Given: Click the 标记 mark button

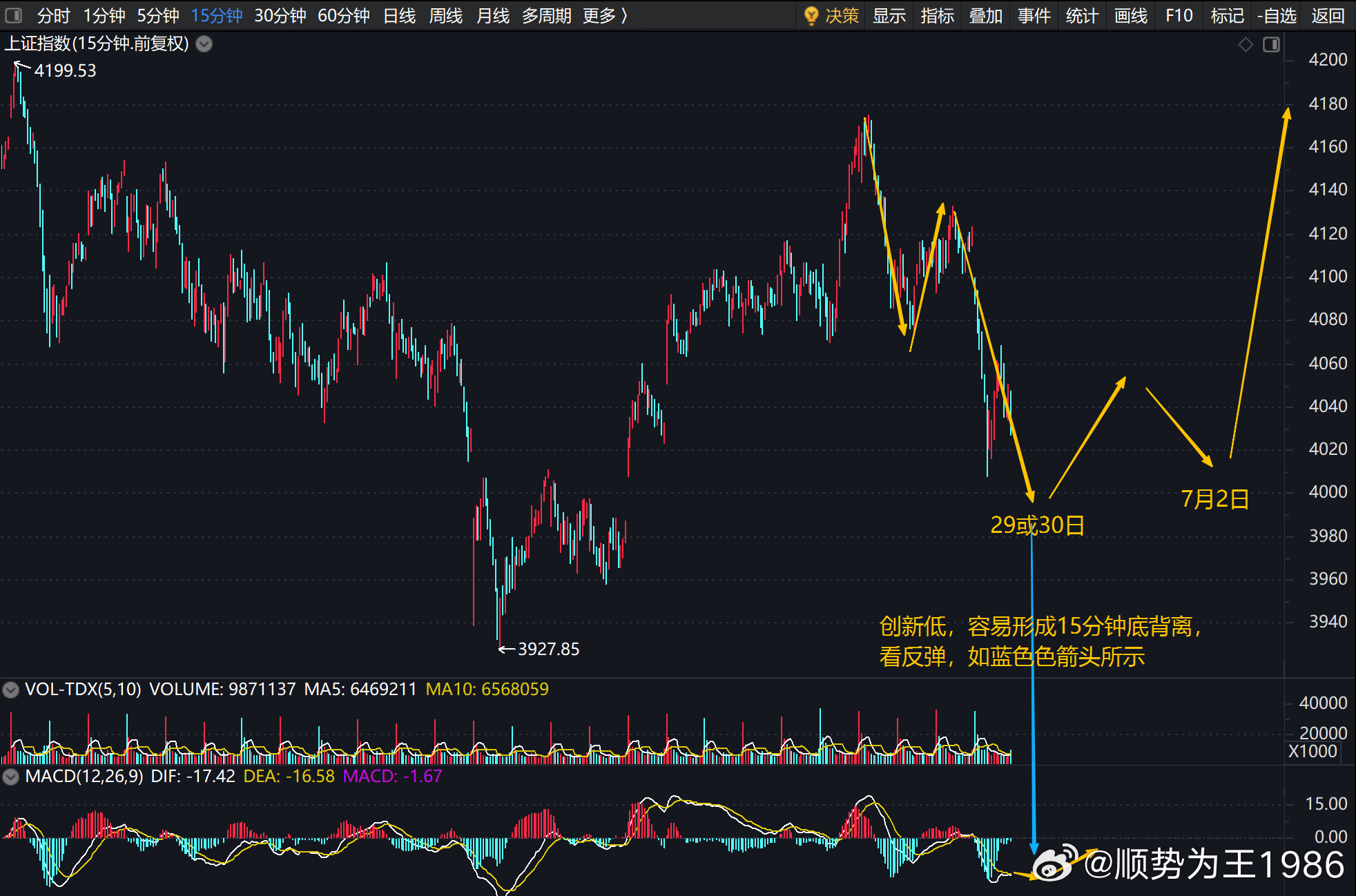Looking at the screenshot, I should (1228, 15).
